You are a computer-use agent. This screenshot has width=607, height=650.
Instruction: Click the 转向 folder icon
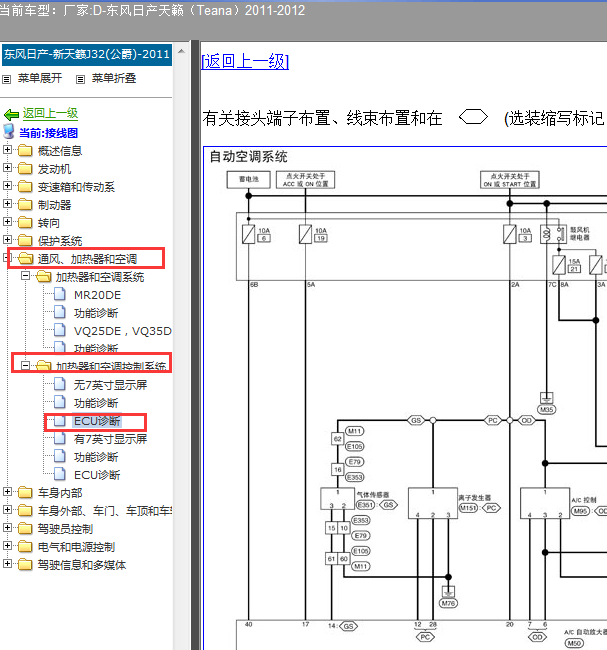click(25, 222)
